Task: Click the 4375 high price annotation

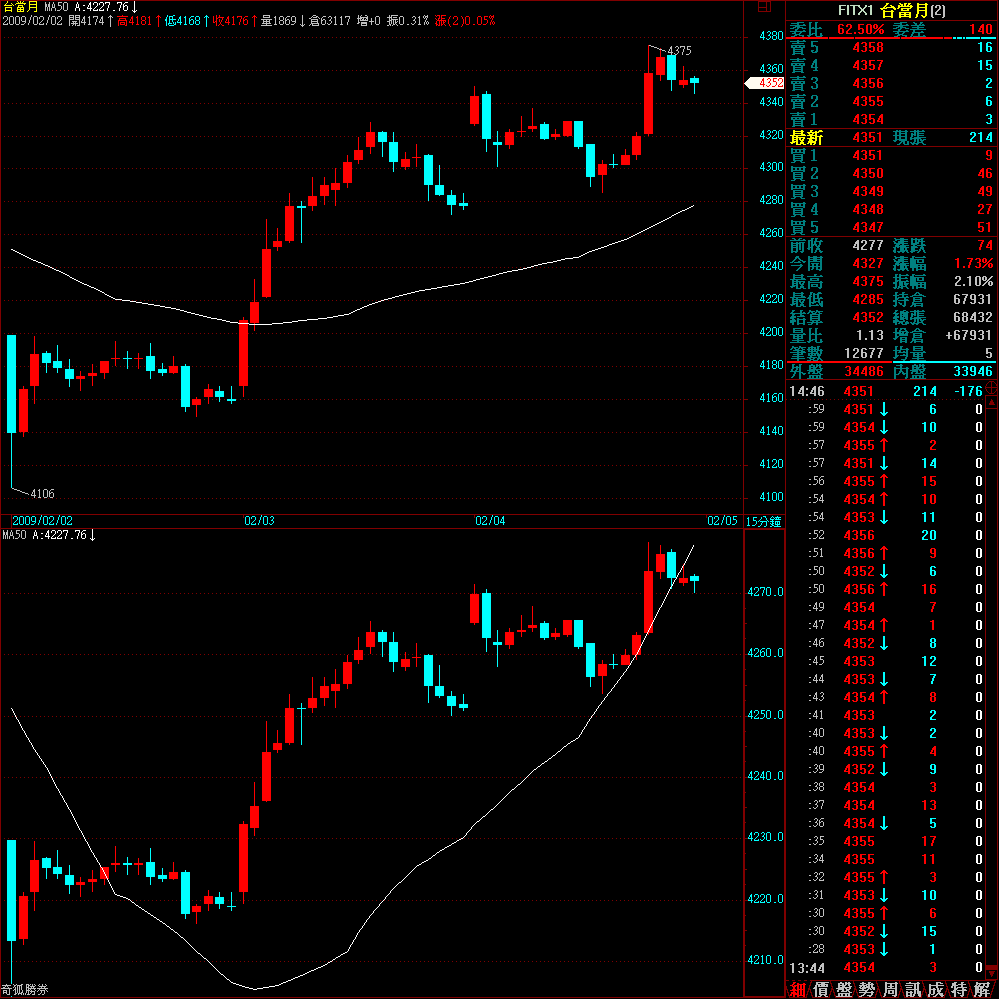Action: (x=679, y=50)
